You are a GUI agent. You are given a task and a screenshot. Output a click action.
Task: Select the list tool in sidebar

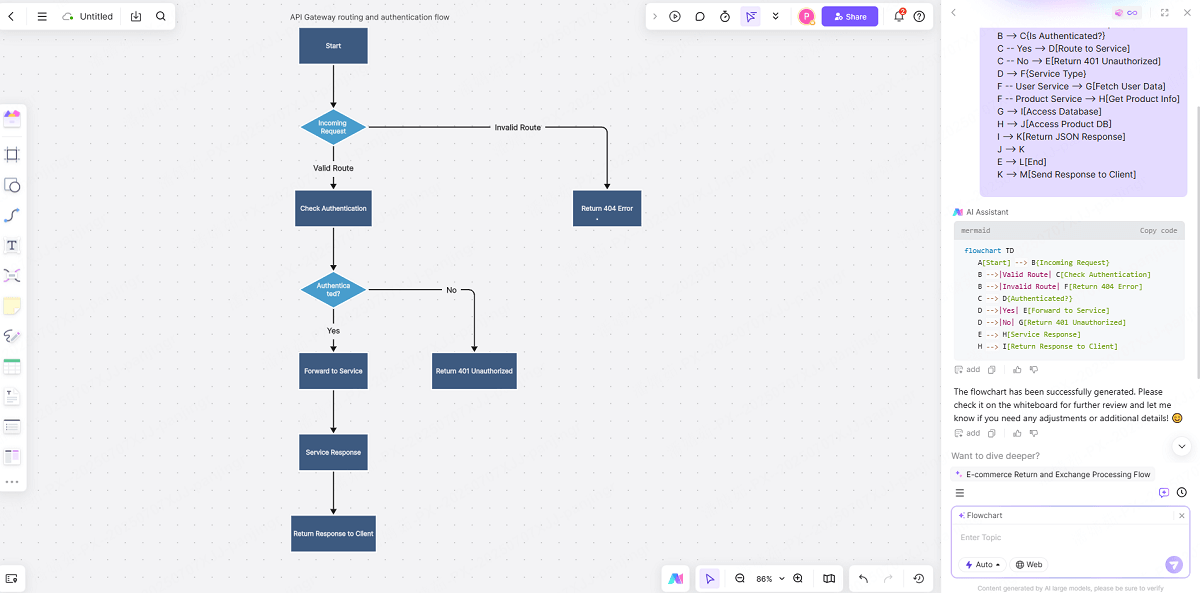coord(12,427)
